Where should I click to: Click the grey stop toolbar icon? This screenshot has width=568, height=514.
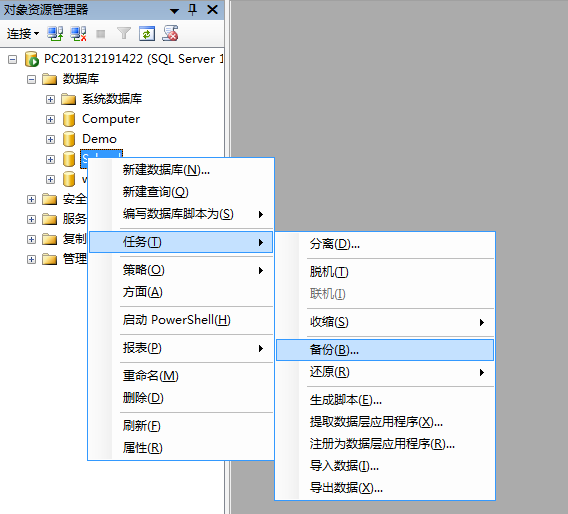101,34
